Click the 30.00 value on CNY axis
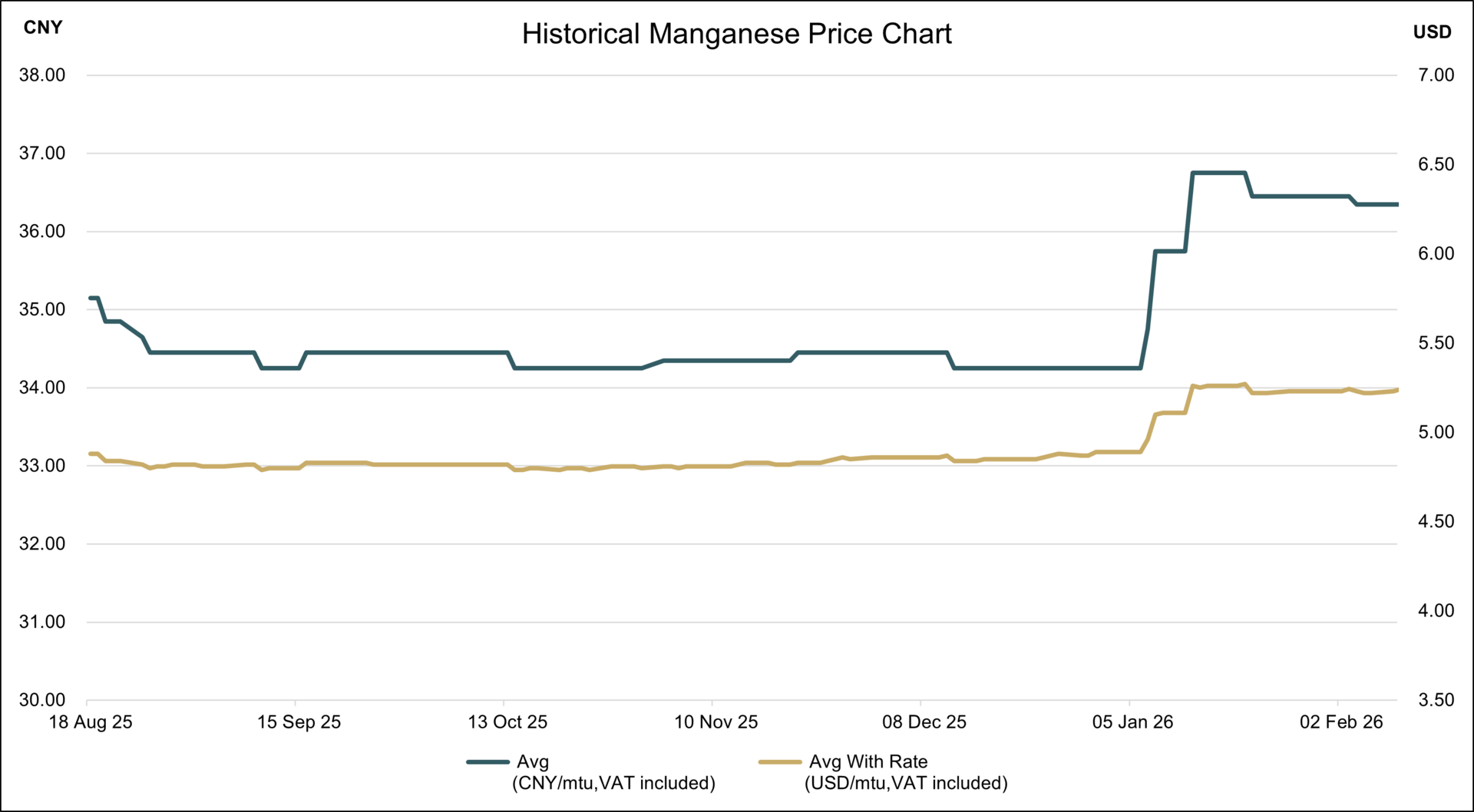The image size is (1474, 812). pyautogui.click(x=42, y=700)
